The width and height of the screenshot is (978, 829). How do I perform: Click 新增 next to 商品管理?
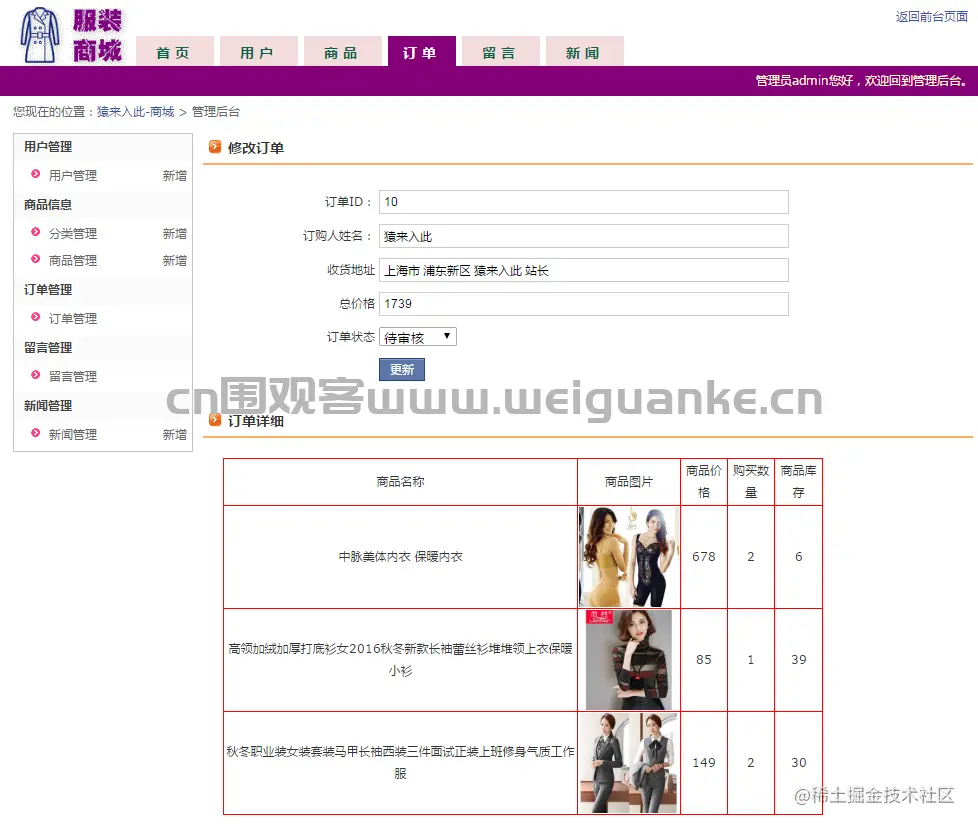(175, 260)
